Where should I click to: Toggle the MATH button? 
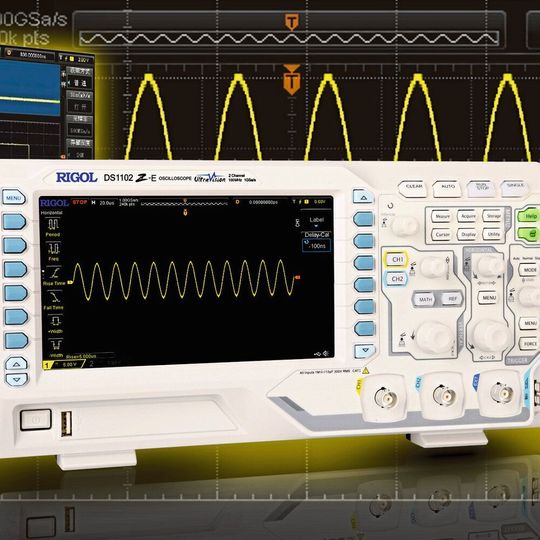click(425, 299)
